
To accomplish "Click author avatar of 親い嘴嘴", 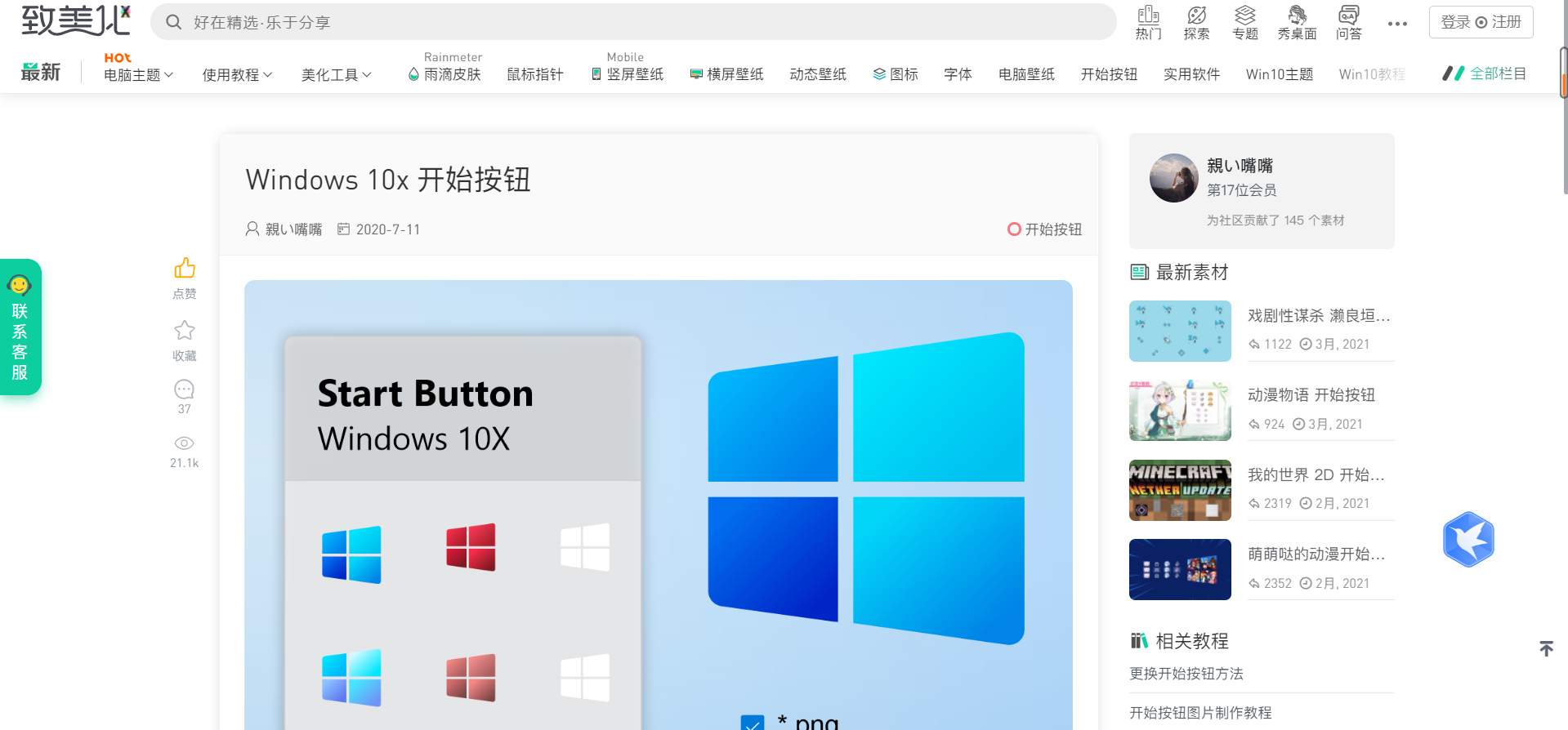I will (1174, 178).
